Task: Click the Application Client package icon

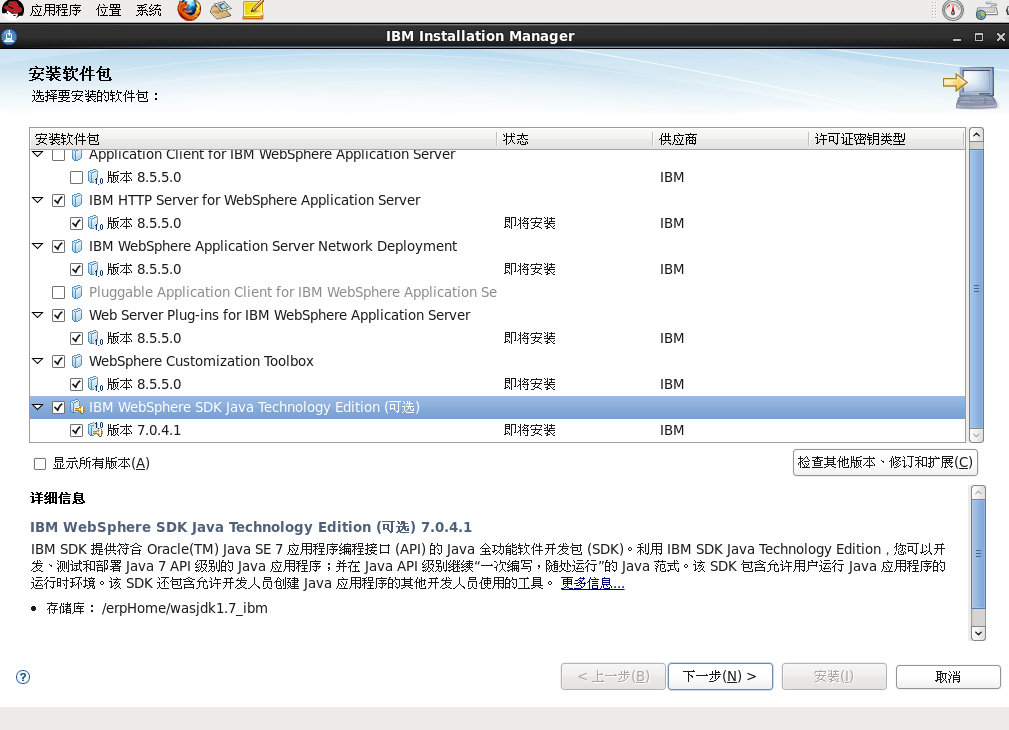Action: point(77,154)
